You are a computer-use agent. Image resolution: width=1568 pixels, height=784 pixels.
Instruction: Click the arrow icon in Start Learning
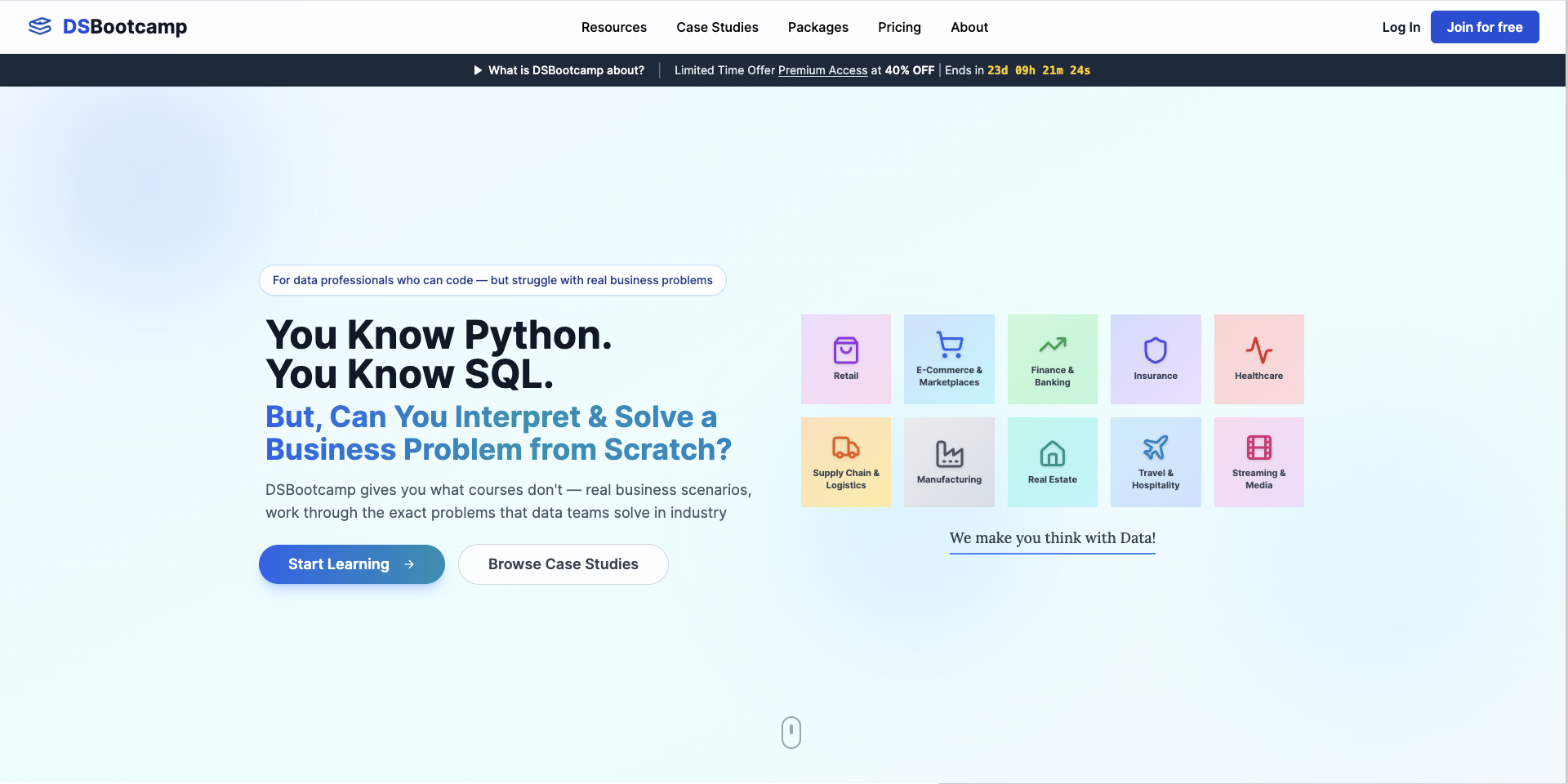(x=409, y=564)
